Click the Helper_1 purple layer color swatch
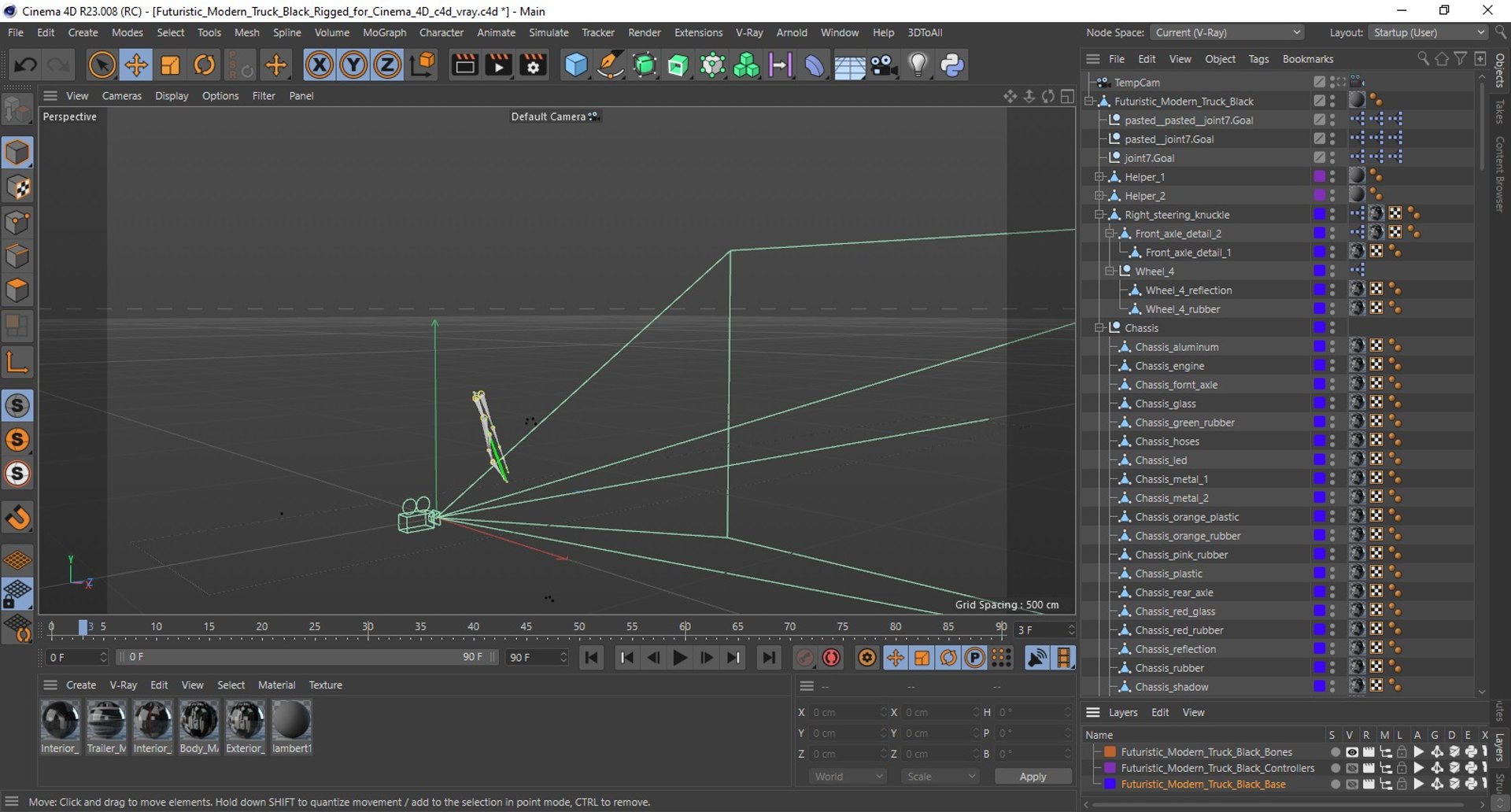1511x812 pixels. pyautogui.click(x=1319, y=177)
